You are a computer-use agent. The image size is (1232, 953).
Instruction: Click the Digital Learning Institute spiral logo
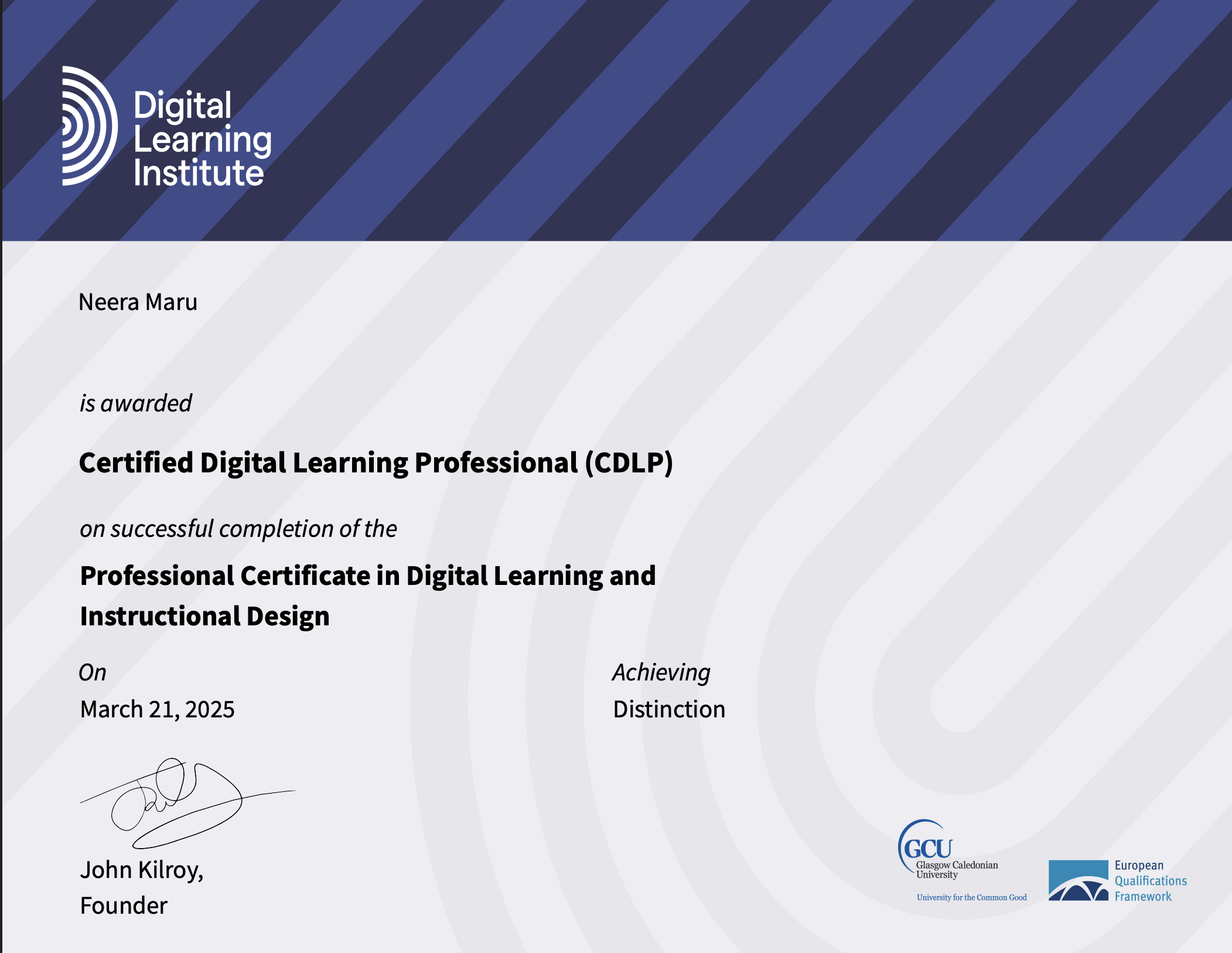(x=89, y=126)
